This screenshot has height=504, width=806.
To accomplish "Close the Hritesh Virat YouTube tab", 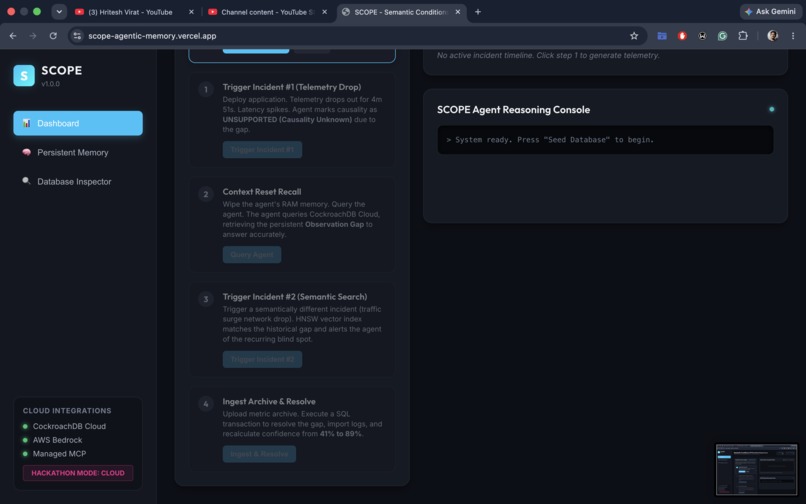I will coord(191,12).
